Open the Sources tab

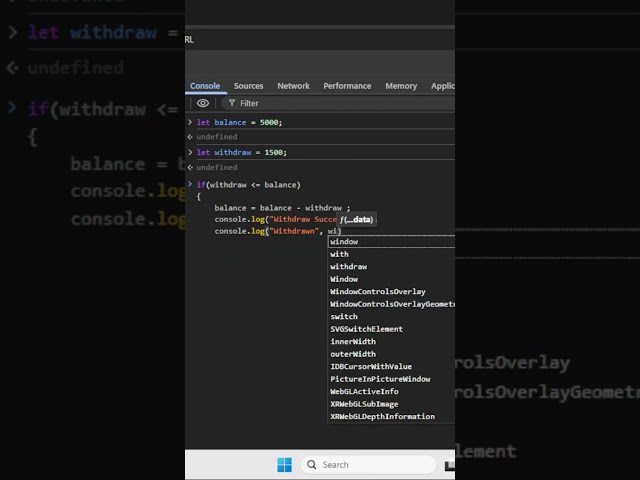coord(248,86)
